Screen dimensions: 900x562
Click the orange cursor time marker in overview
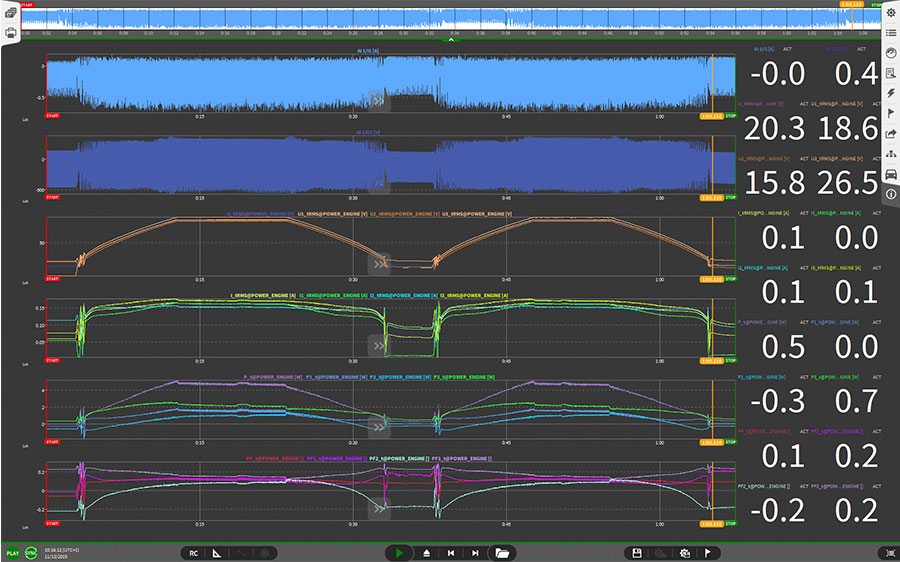(852, 5)
